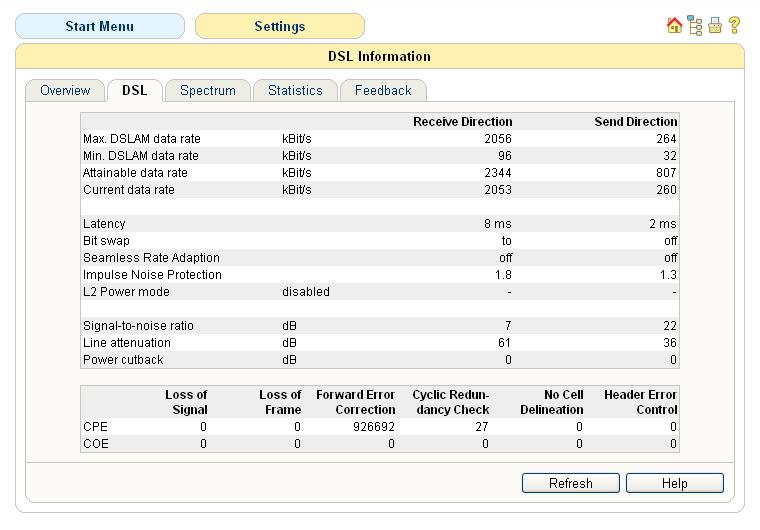The image size is (760, 530).
Task: Select the COE row label
Action: click(96, 444)
